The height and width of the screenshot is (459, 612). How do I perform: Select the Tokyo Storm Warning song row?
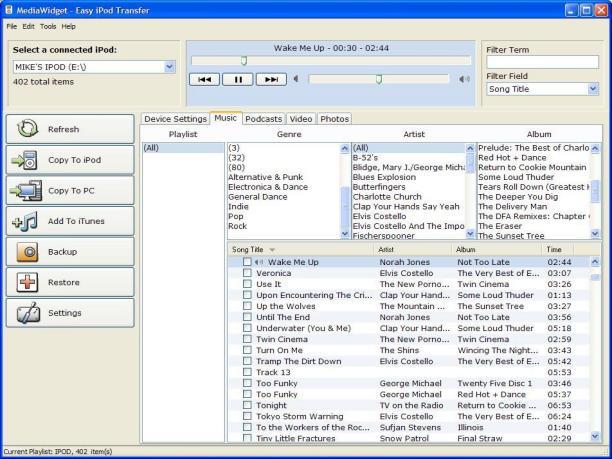coord(409,416)
